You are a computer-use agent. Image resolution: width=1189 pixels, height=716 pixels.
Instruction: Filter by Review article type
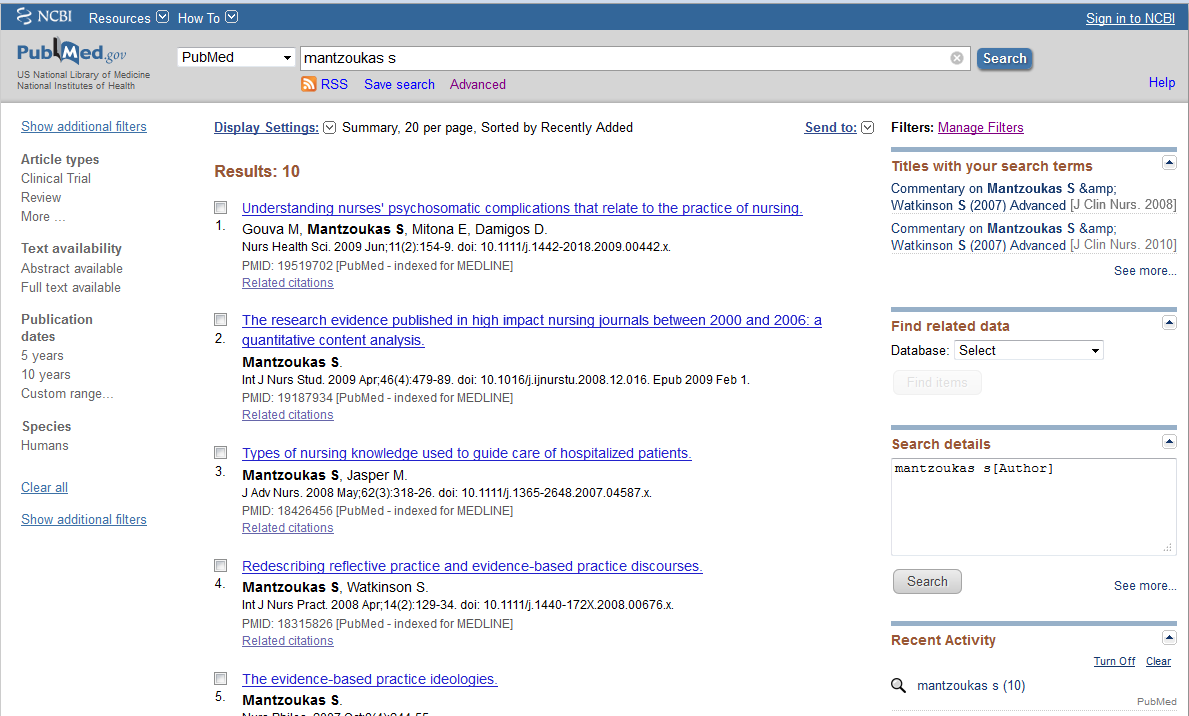pyautogui.click(x=41, y=197)
